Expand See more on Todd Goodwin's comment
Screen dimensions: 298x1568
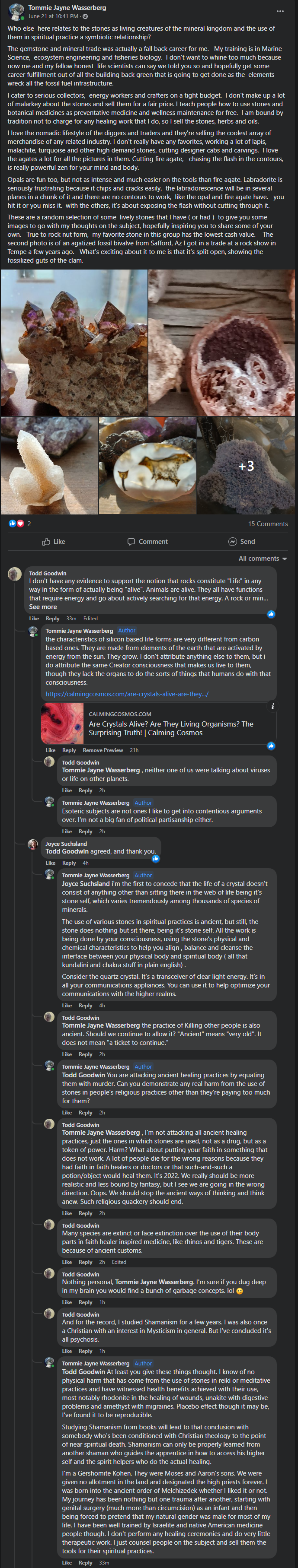(x=43, y=607)
